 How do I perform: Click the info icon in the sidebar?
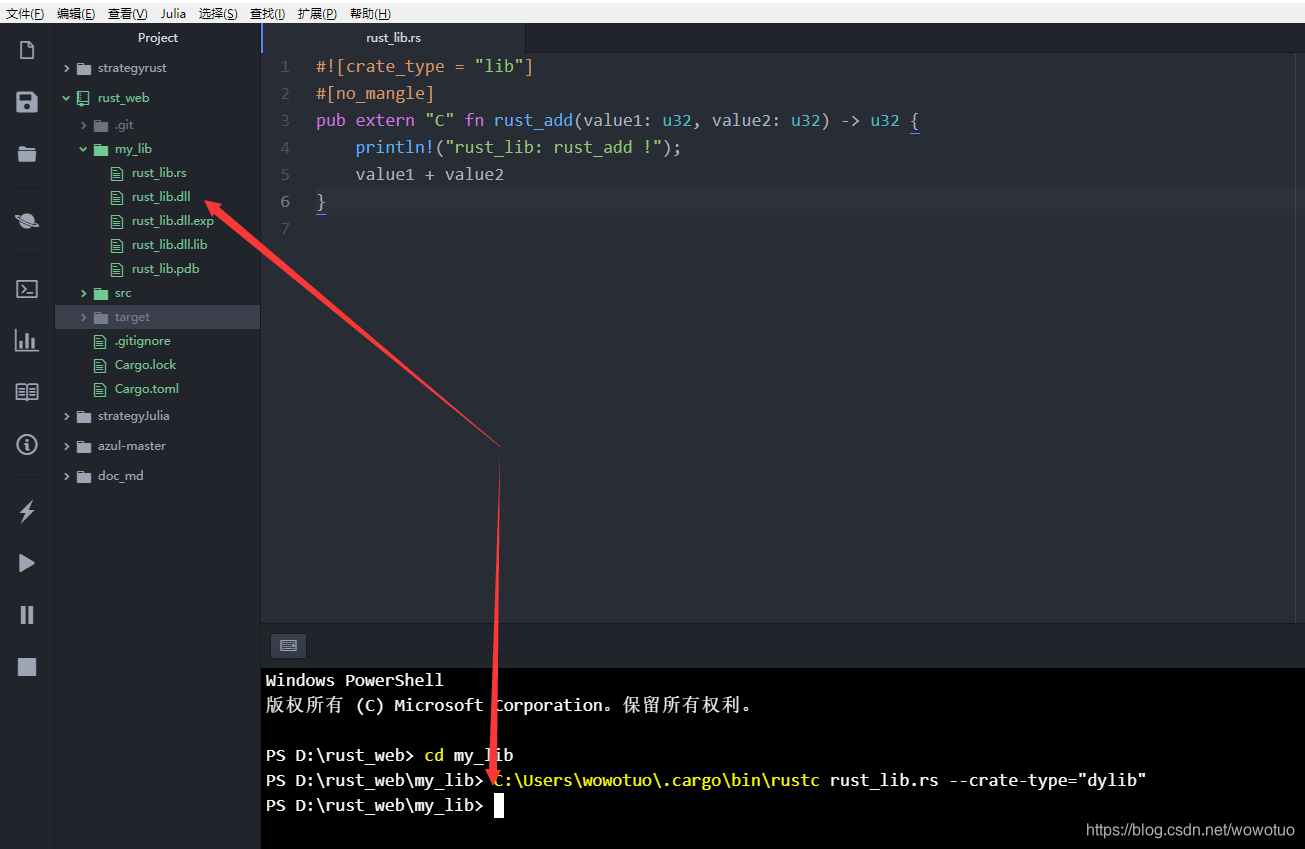25,444
